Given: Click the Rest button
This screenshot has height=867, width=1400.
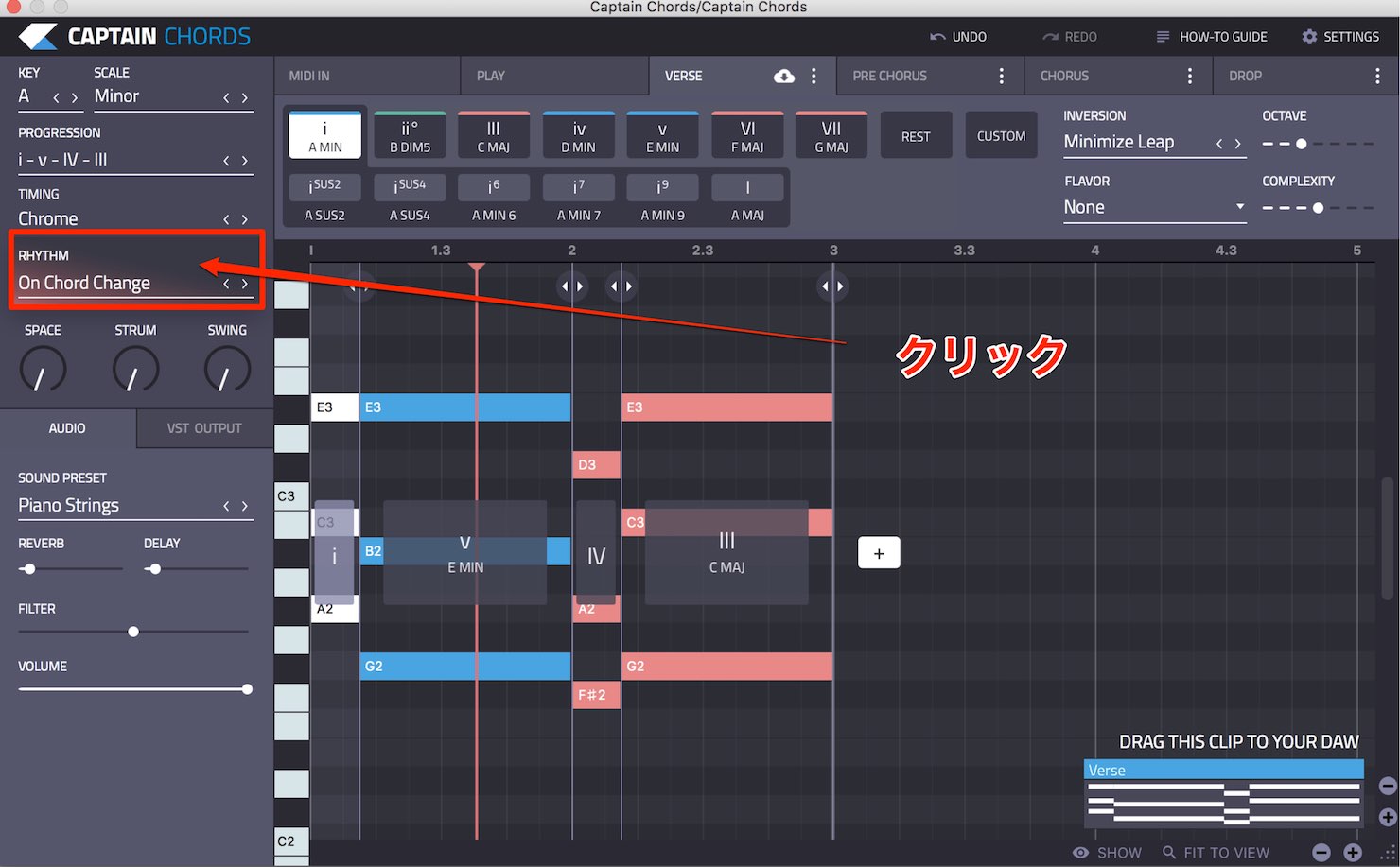Looking at the screenshot, I should pyautogui.click(x=916, y=136).
